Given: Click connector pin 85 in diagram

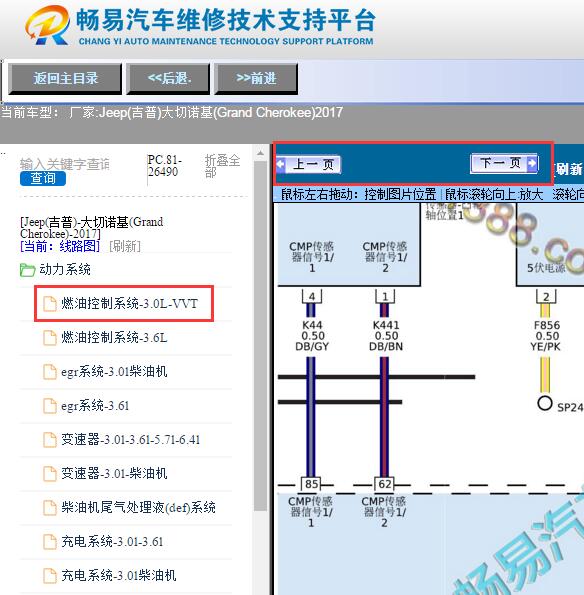Looking at the screenshot, I should click(311, 484).
